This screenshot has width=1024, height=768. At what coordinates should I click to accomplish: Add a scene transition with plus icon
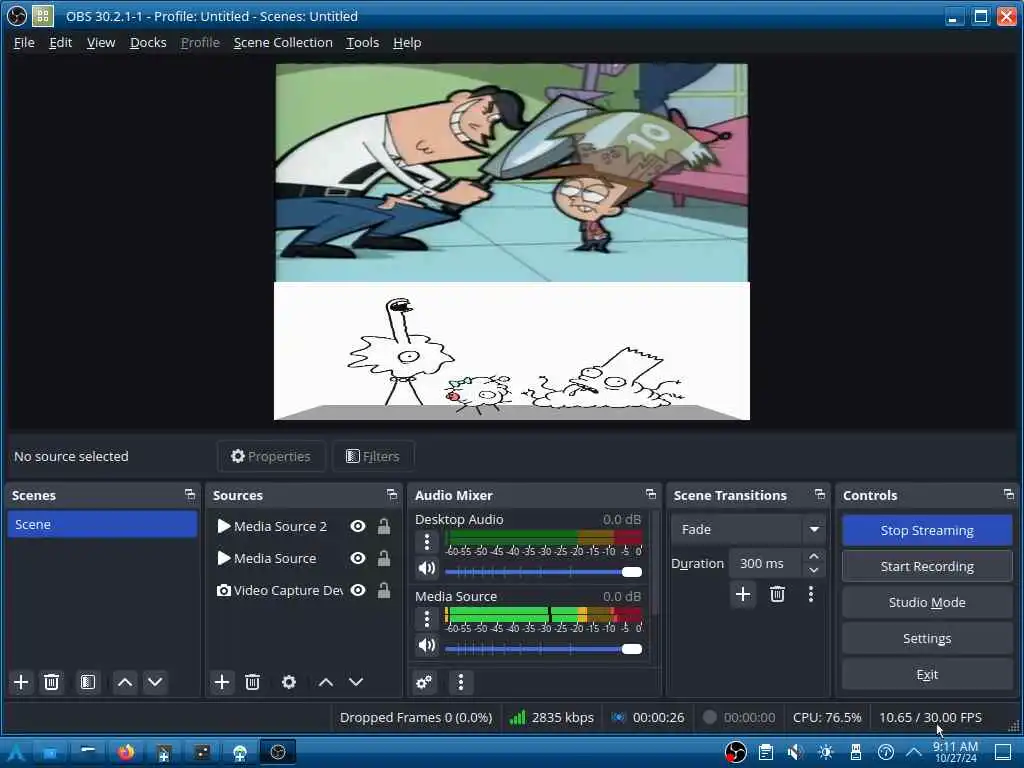click(743, 594)
